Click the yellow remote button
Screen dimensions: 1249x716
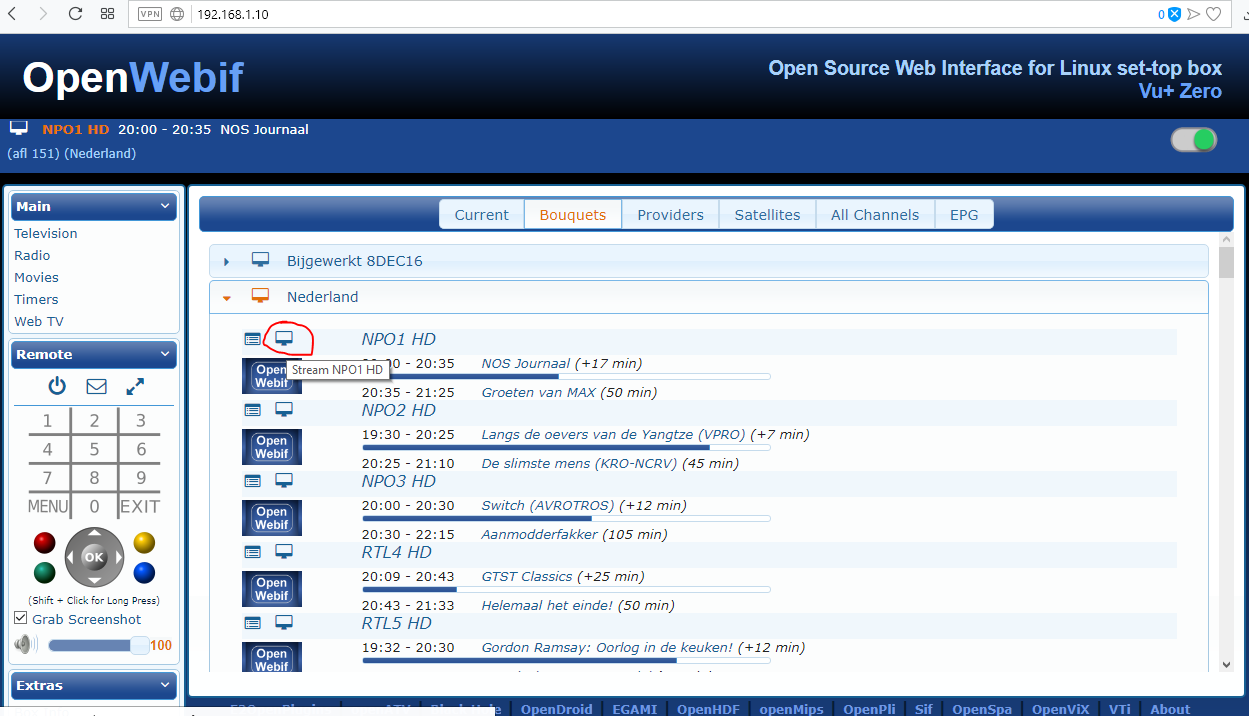(x=144, y=543)
